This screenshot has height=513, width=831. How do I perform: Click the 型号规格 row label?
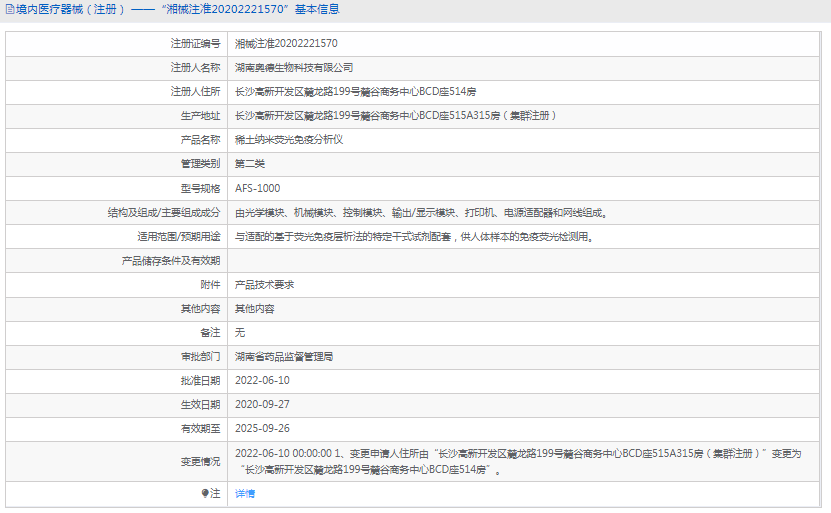point(200,188)
